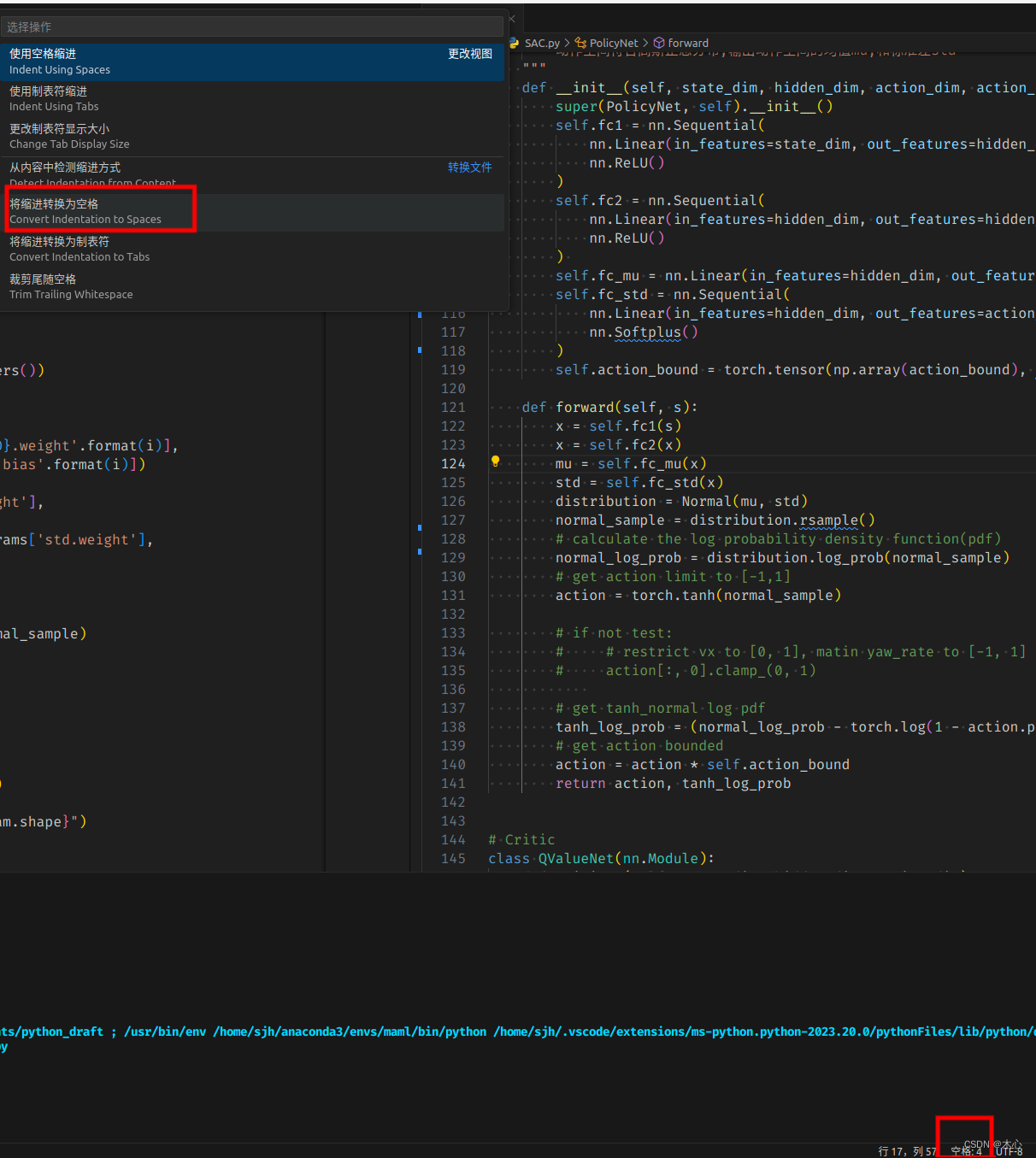This screenshot has height=1158, width=1036.
Task: Click the purple cube method icon in breadcrumb
Action: coord(659,43)
